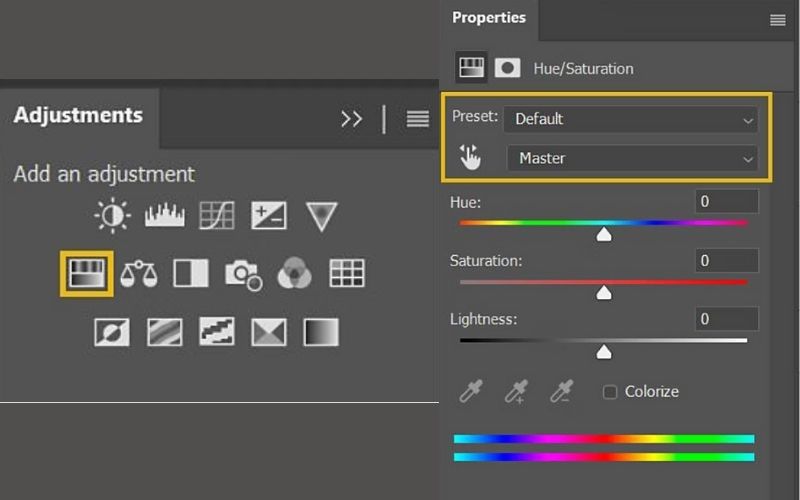Click the 'Saturation:' label
800x500 pixels.
click(486, 261)
